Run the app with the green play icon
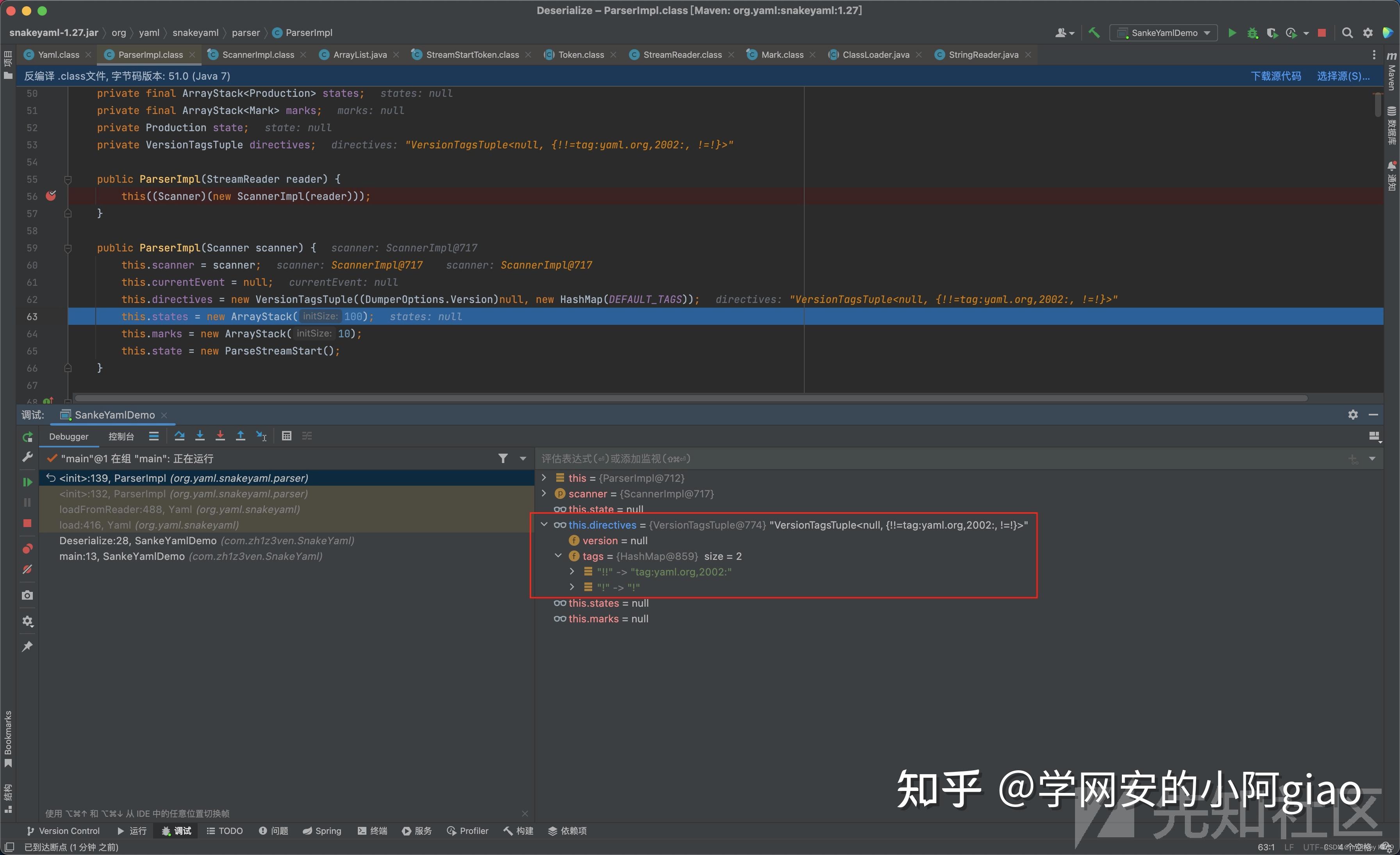The height and width of the screenshot is (855, 1400). click(1232, 32)
